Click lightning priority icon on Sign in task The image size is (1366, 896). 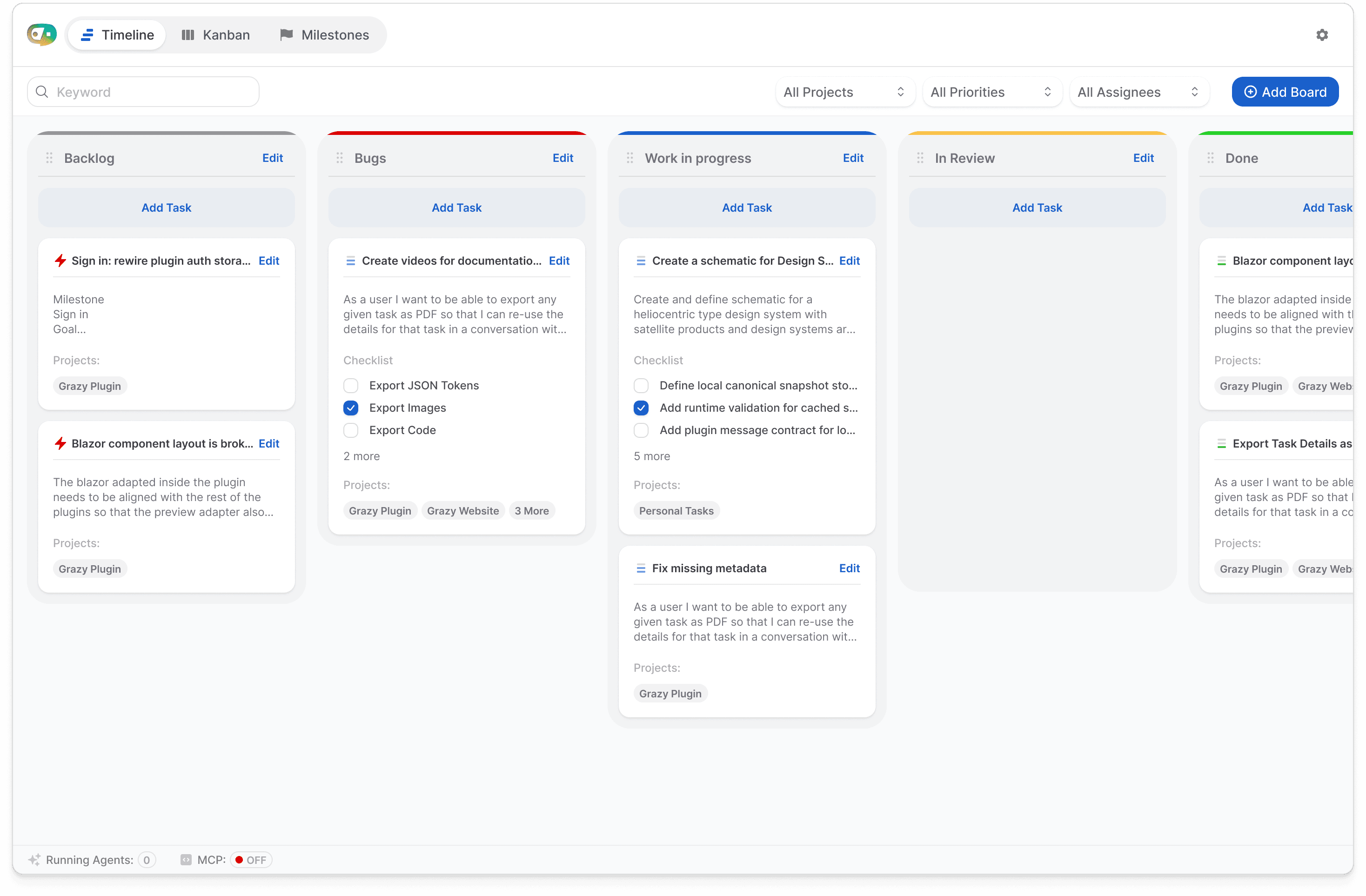(60, 261)
